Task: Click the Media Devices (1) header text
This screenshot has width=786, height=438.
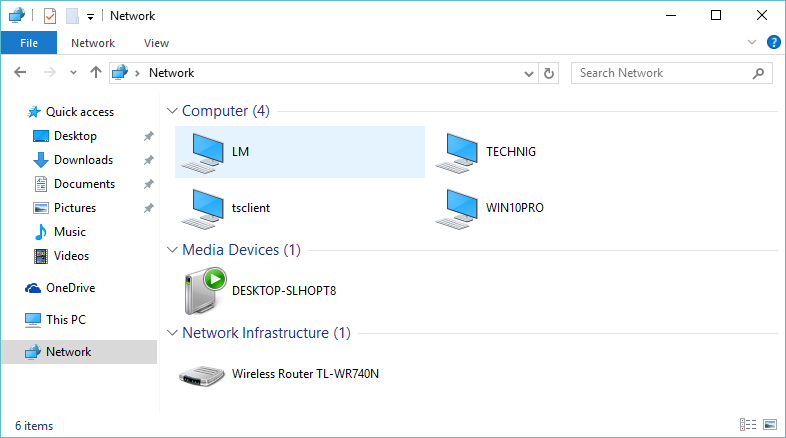Action: tap(241, 250)
